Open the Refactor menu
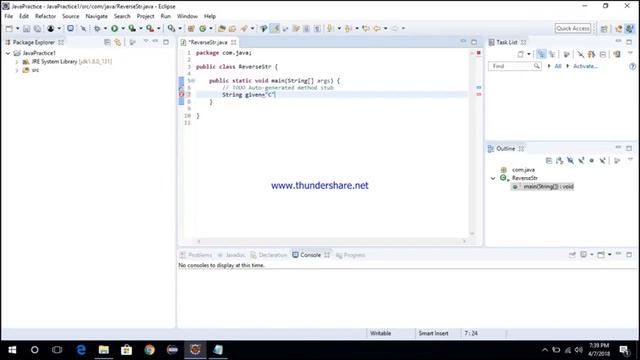Image resolution: width=640 pixels, height=360 pixels. 45,16
